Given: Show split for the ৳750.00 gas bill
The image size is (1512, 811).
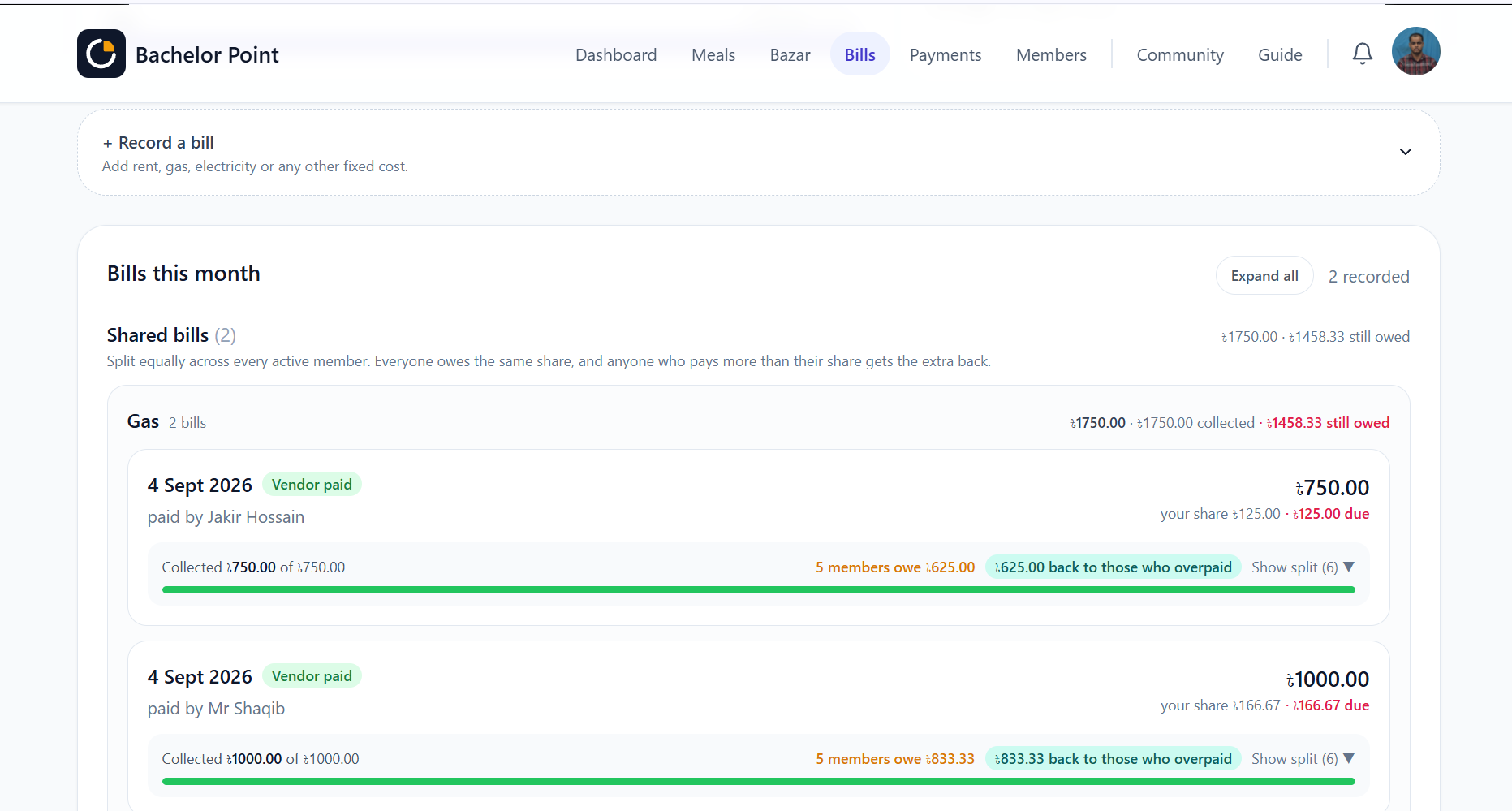Looking at the screenshot, I should (1303, 567).
